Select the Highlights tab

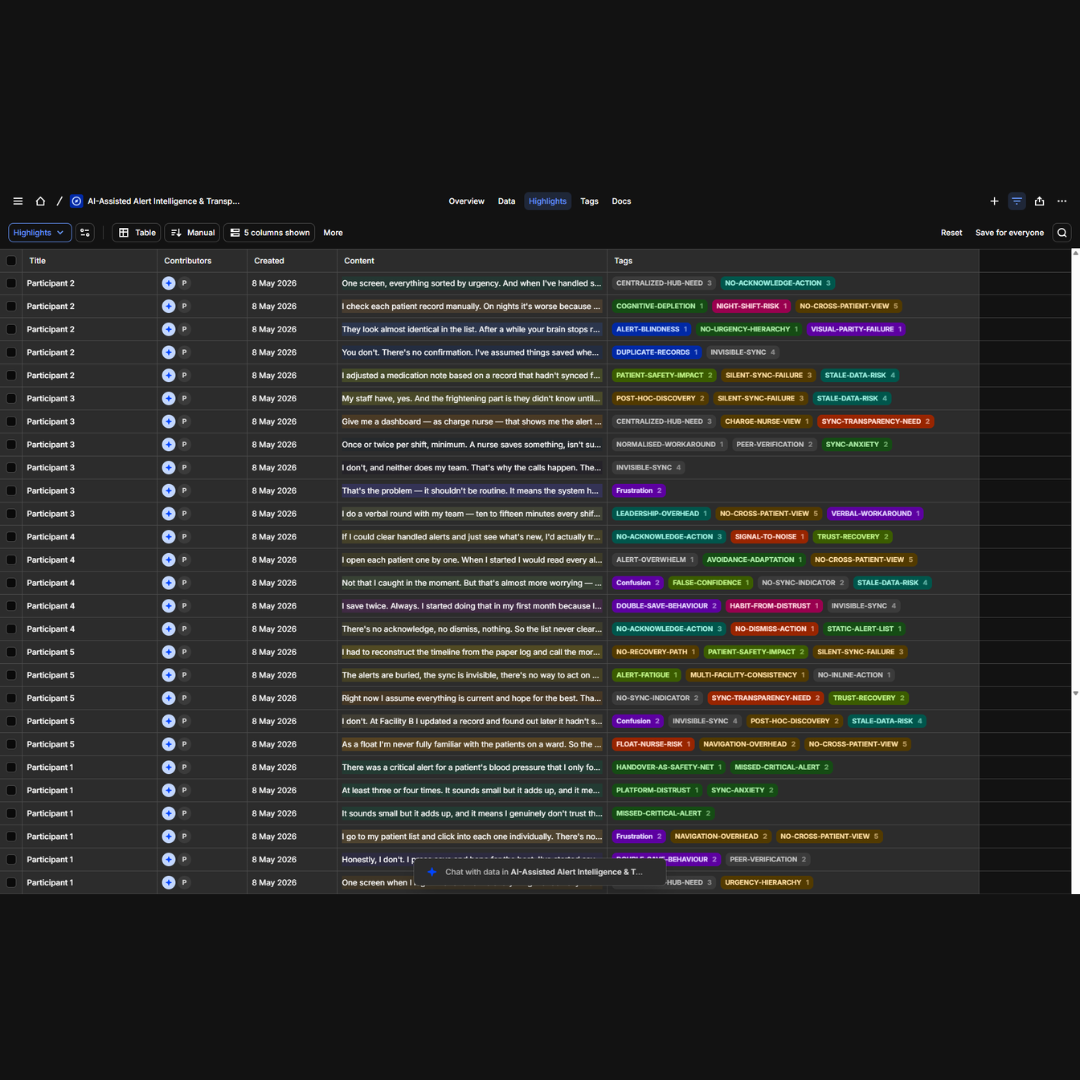tap(548, 201)
